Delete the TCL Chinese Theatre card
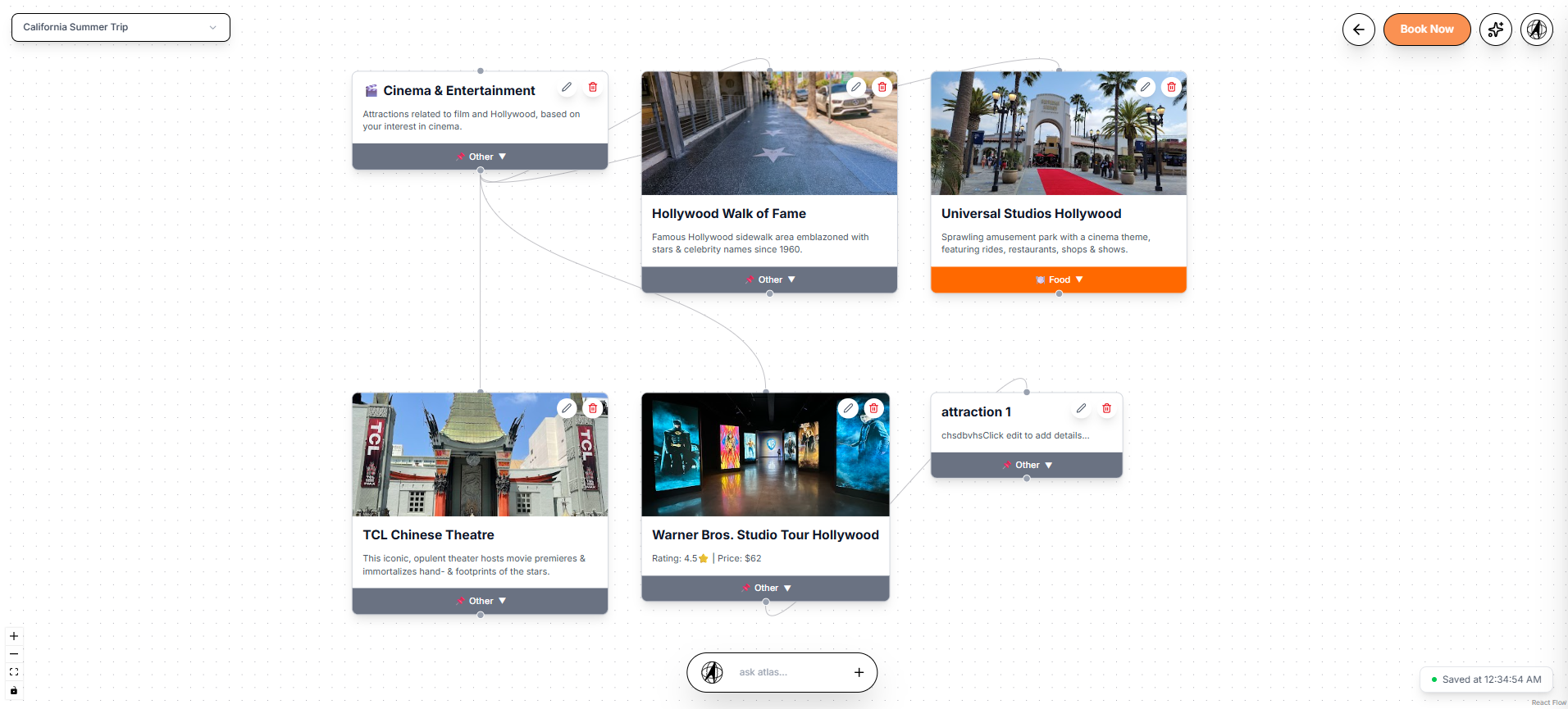This screenshot has height=709, width=1568. click(x=593, y=408)
